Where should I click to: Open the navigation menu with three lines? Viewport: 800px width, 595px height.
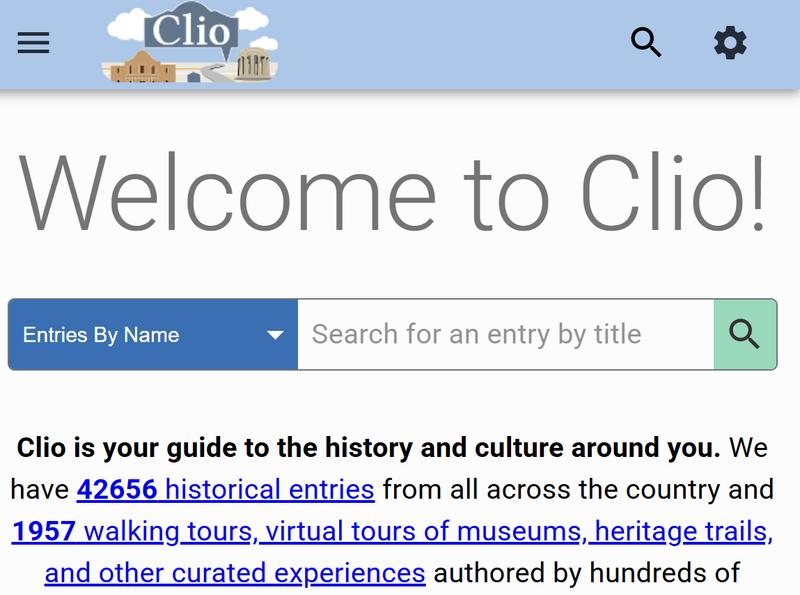point(33,43)
